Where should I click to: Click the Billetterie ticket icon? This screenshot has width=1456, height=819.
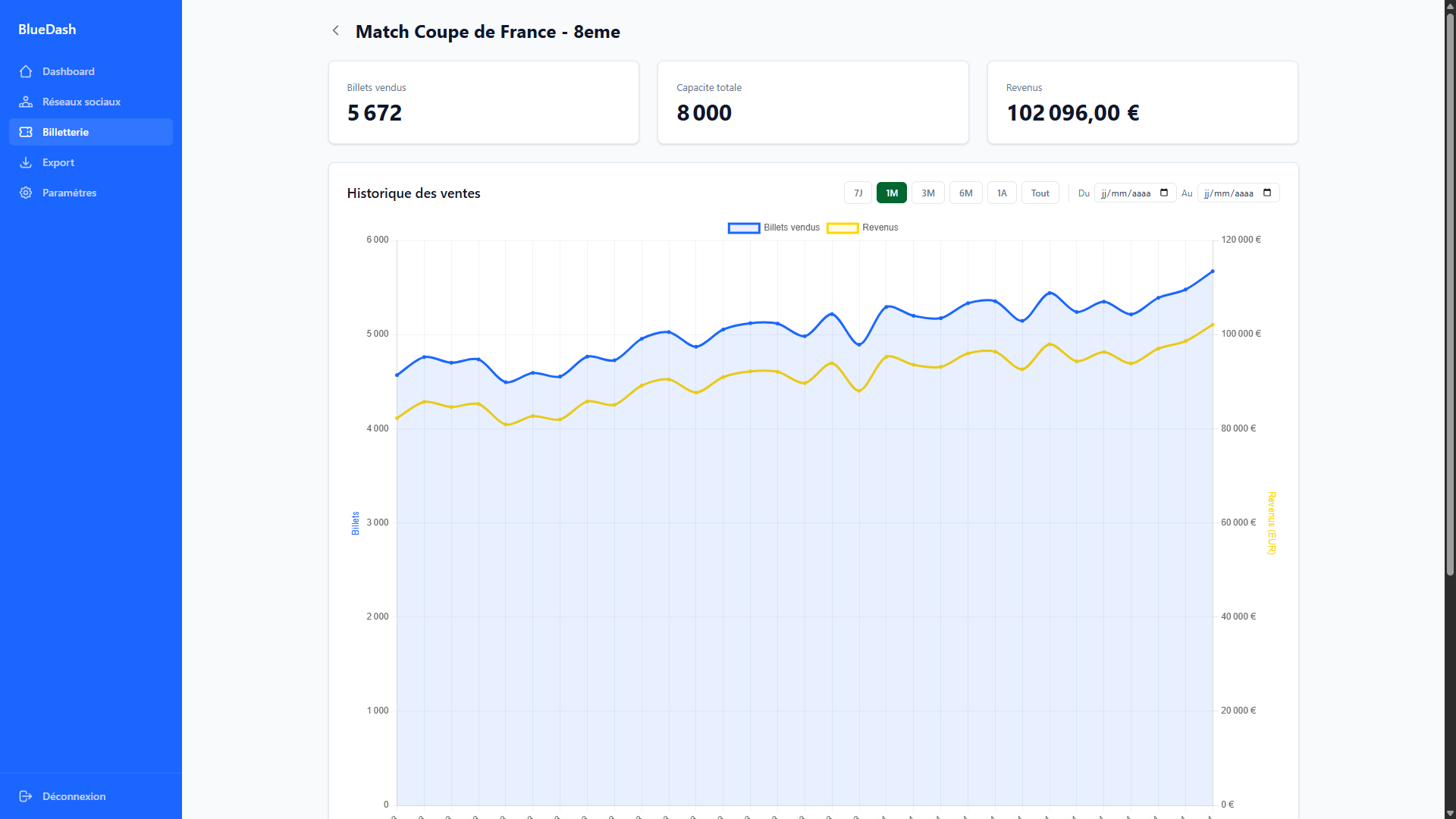pos(26,132)
